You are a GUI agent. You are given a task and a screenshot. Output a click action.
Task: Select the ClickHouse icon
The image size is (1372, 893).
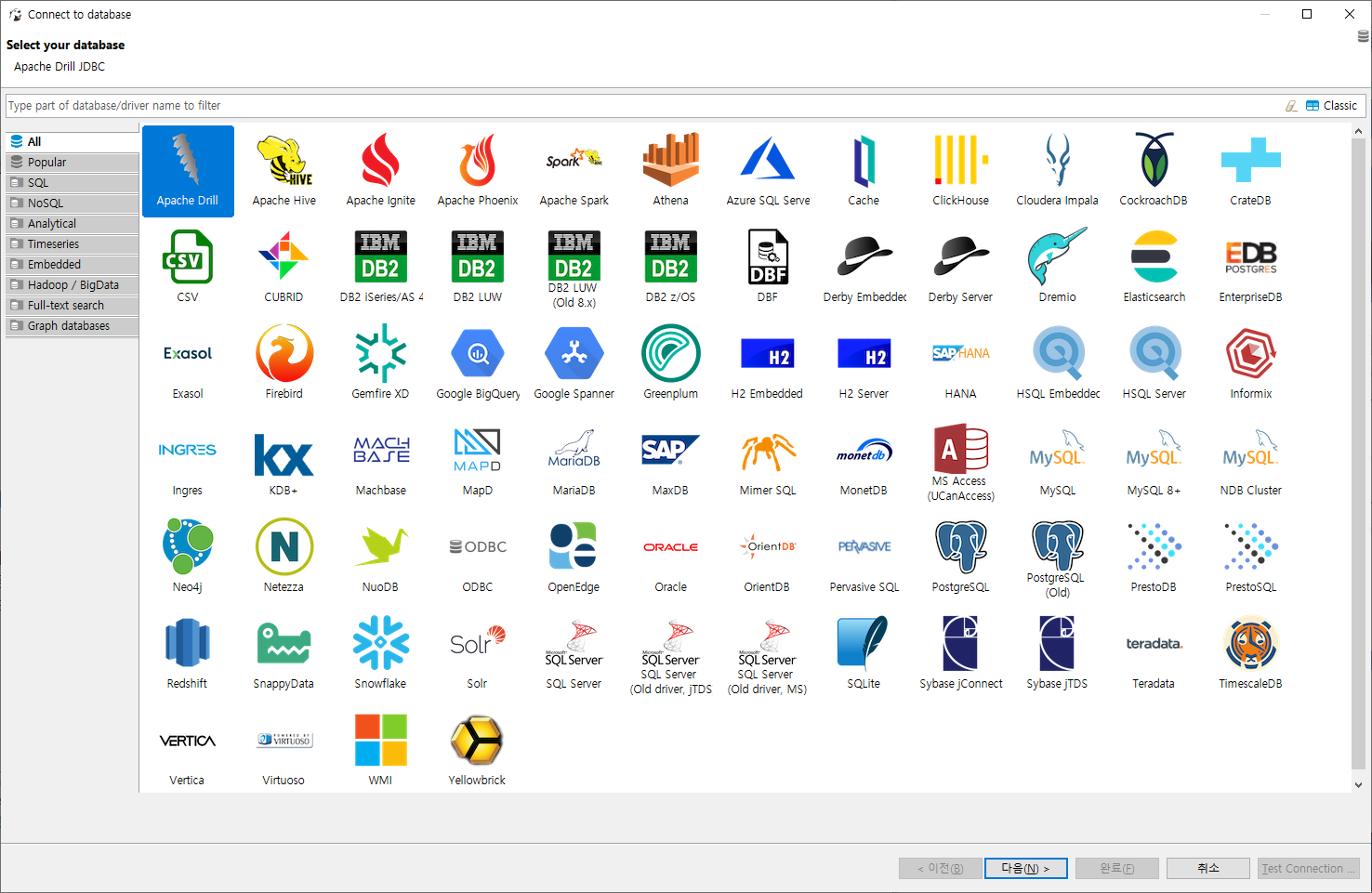coord(960,160)
